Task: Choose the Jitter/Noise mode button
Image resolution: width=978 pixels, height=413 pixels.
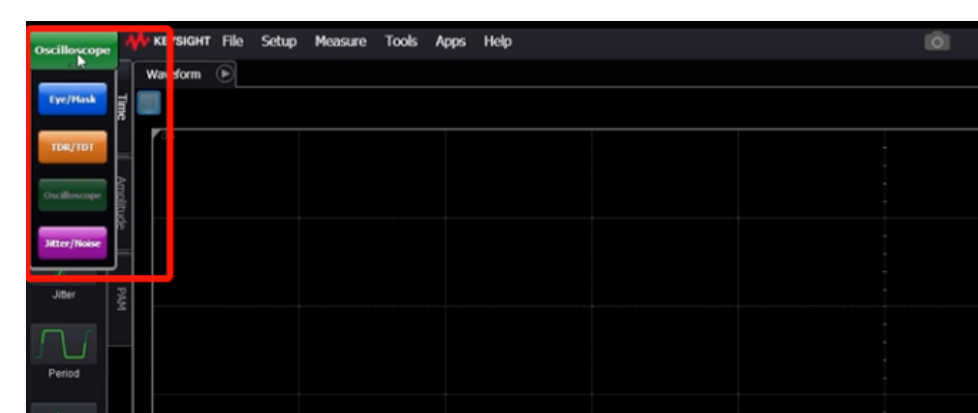Action: point(72,244)
